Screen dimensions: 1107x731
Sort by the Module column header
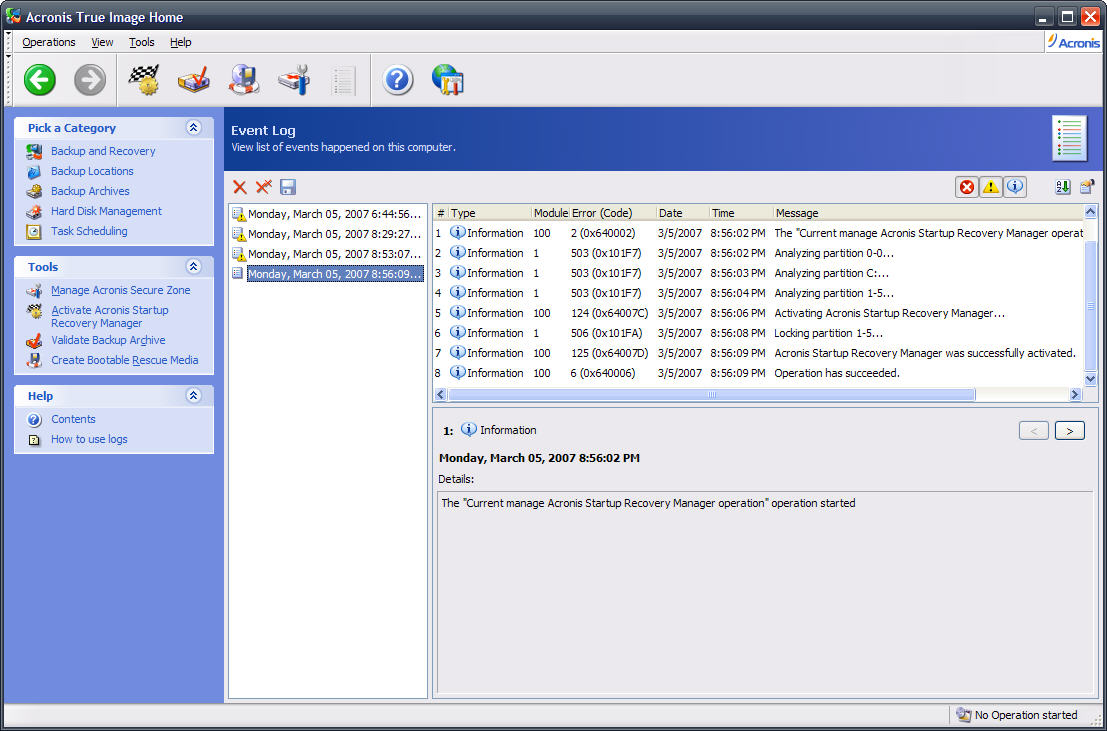pos(550,213)
